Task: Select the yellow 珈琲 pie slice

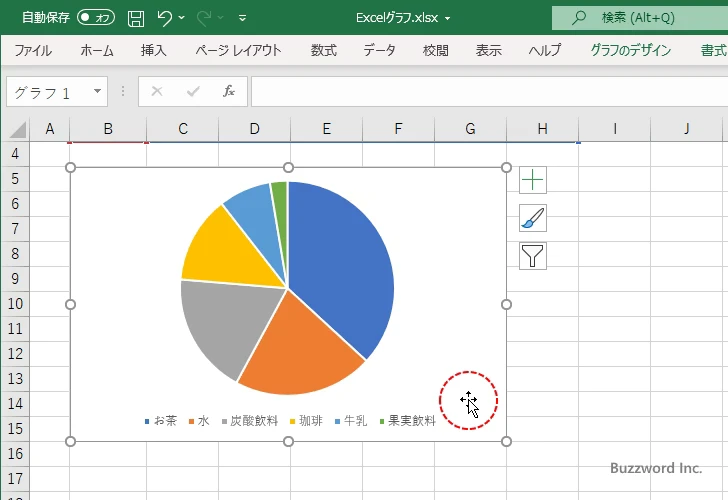Action: click(x=223, y=251)
